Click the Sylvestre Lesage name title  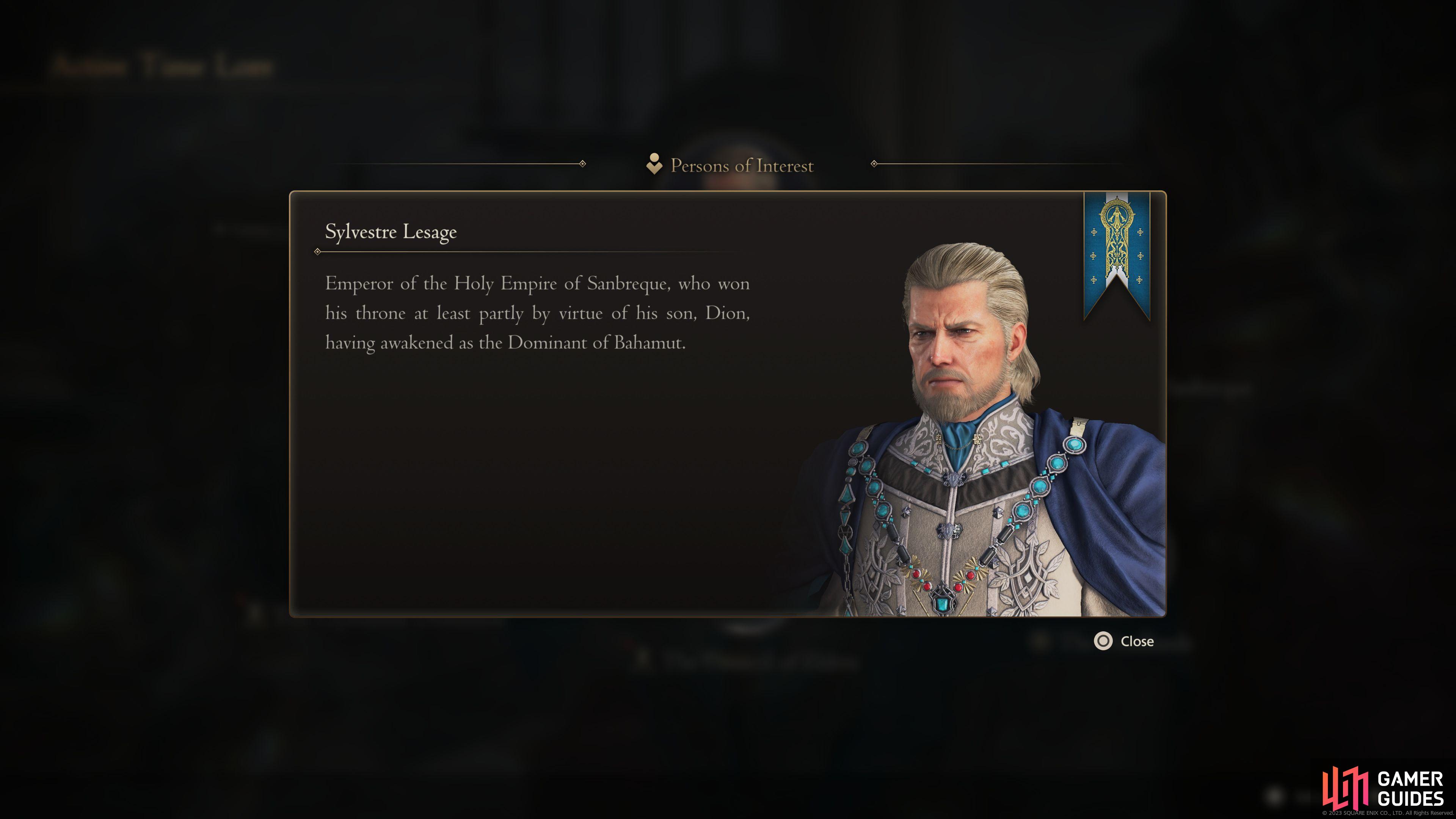pyautogui.click(x=391, y=232)
